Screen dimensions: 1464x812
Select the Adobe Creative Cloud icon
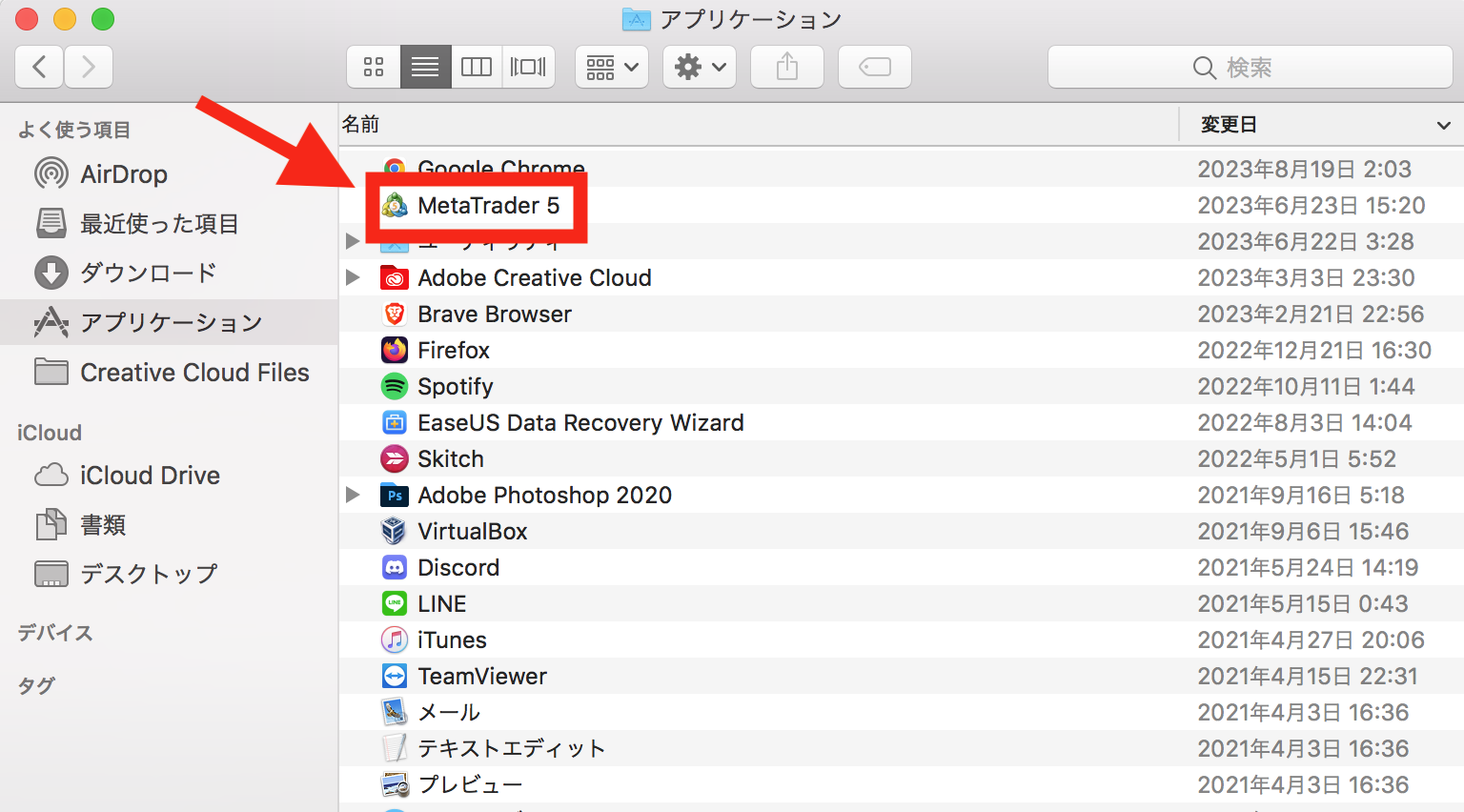tap(395, 277)
